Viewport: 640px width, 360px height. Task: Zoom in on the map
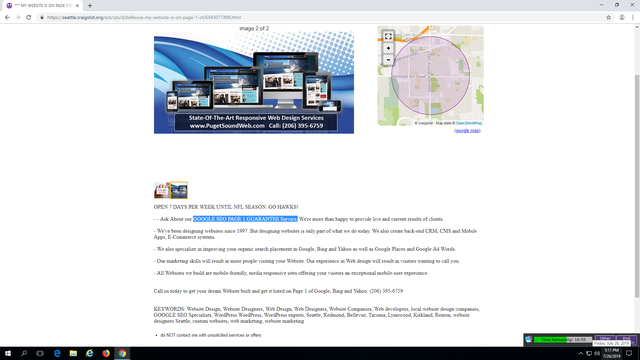tap(388, 48)
